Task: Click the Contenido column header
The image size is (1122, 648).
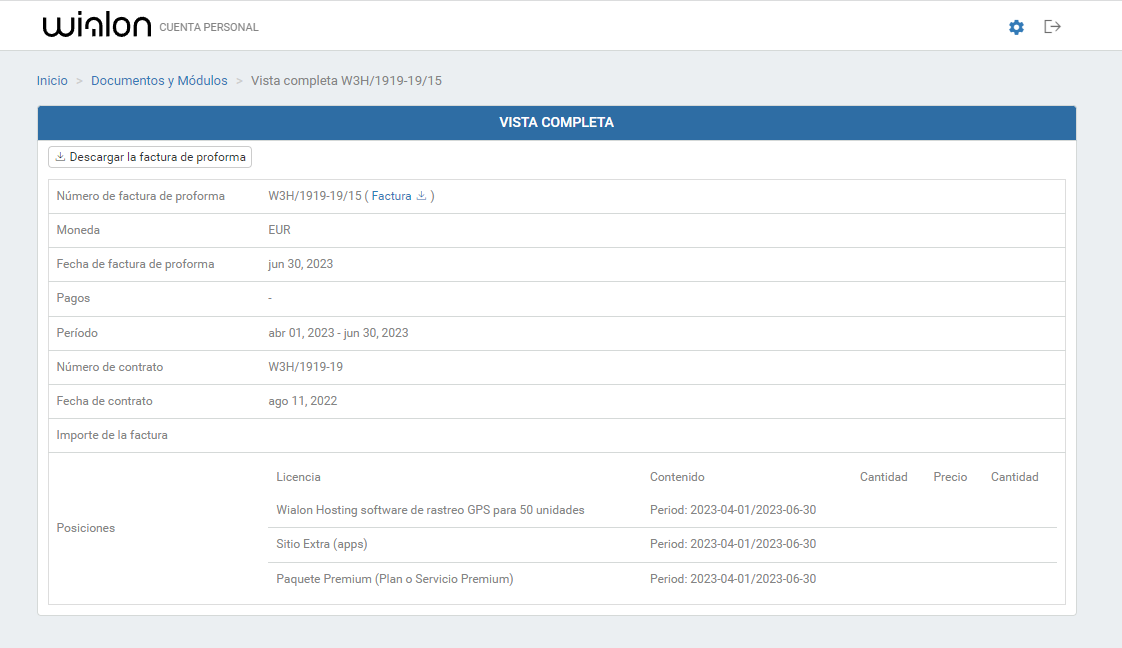Action: pyautogui.click(x=677, y=477)
